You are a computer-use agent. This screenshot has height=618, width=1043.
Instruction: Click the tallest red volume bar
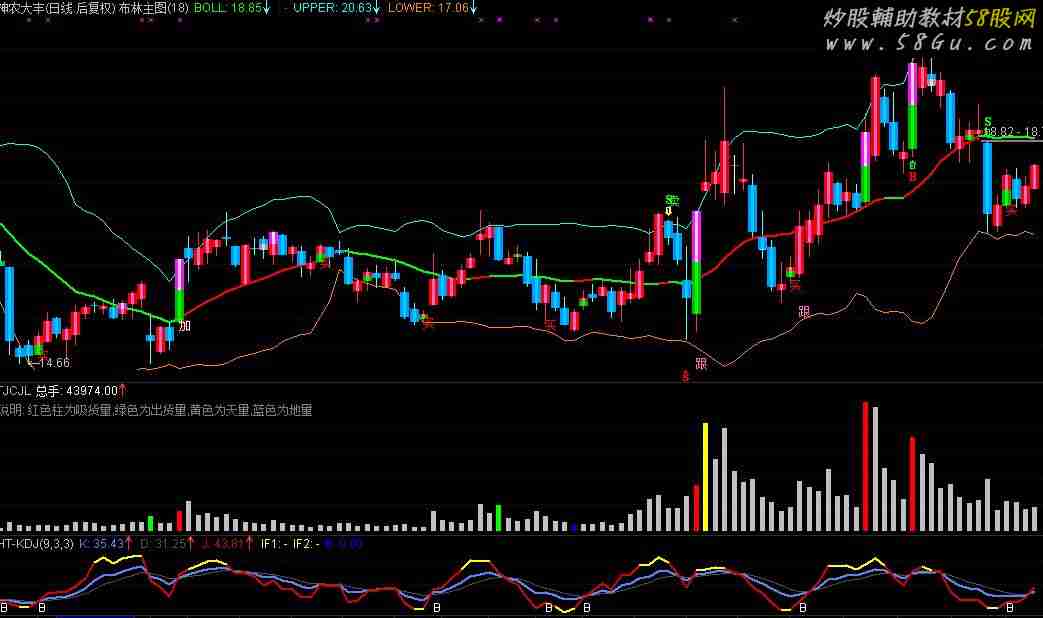click(x=865, y=465)
